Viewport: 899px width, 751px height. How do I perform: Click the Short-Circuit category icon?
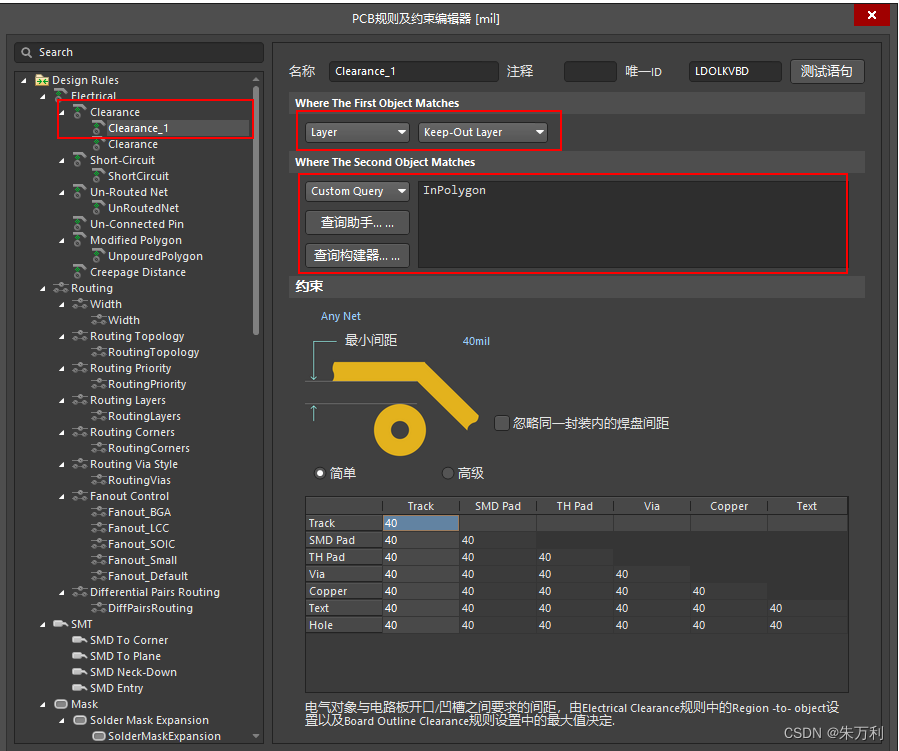(80, 160)
